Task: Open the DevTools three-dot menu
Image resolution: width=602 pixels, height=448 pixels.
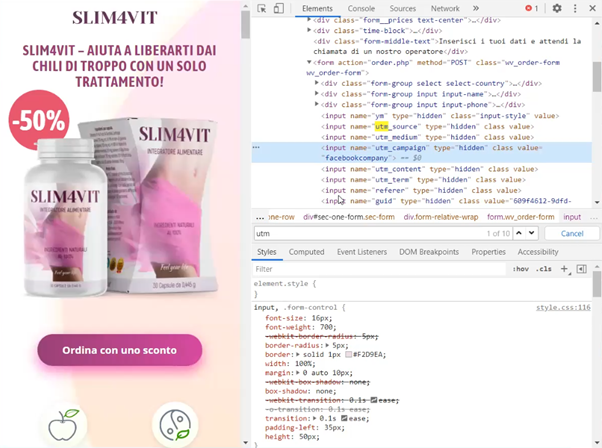Action: [575, 8]
